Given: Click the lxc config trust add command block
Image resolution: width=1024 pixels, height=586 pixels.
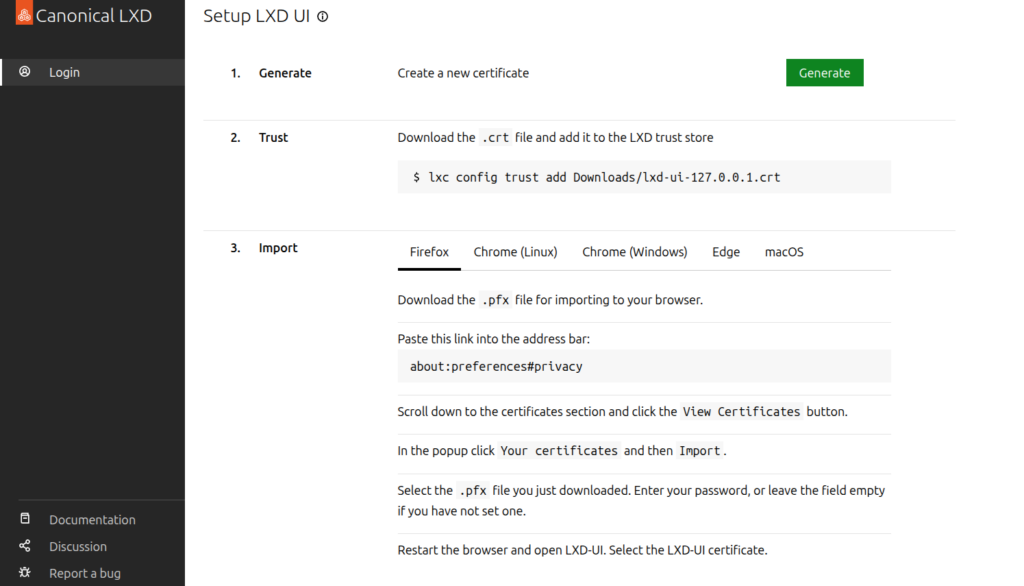Looking at the screenshot, I should point(643,177).
